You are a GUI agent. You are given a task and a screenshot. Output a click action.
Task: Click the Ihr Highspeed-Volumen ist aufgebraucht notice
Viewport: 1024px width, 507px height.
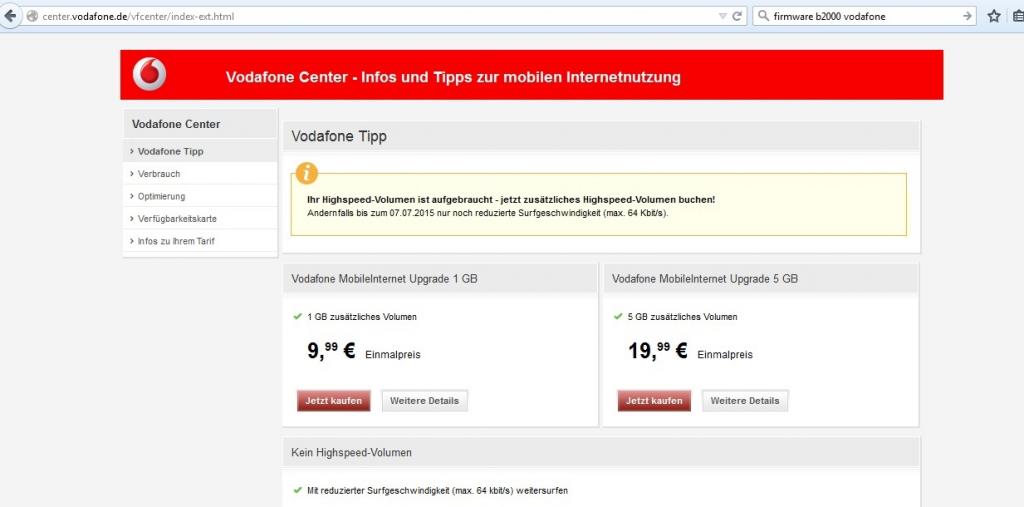(x=511, y=200)
